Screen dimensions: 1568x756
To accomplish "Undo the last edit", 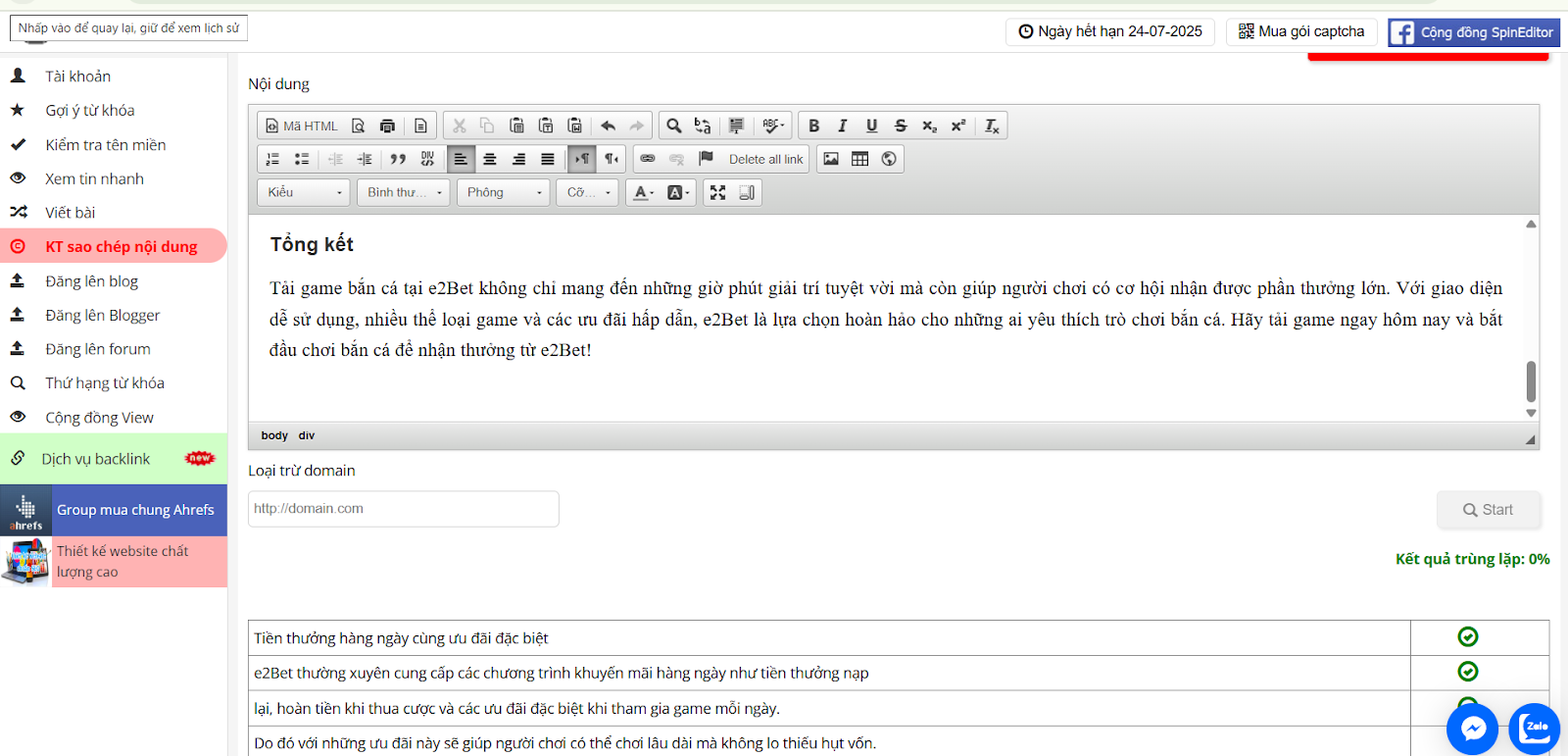I will point(609,126).
